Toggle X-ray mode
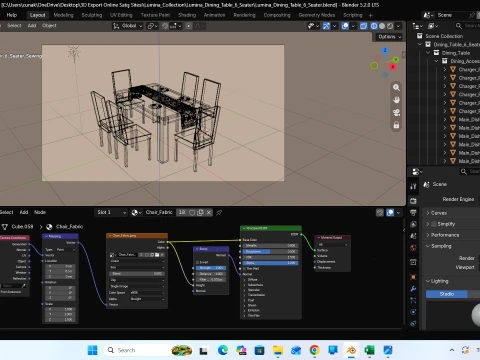 click(x=364, y=26)
